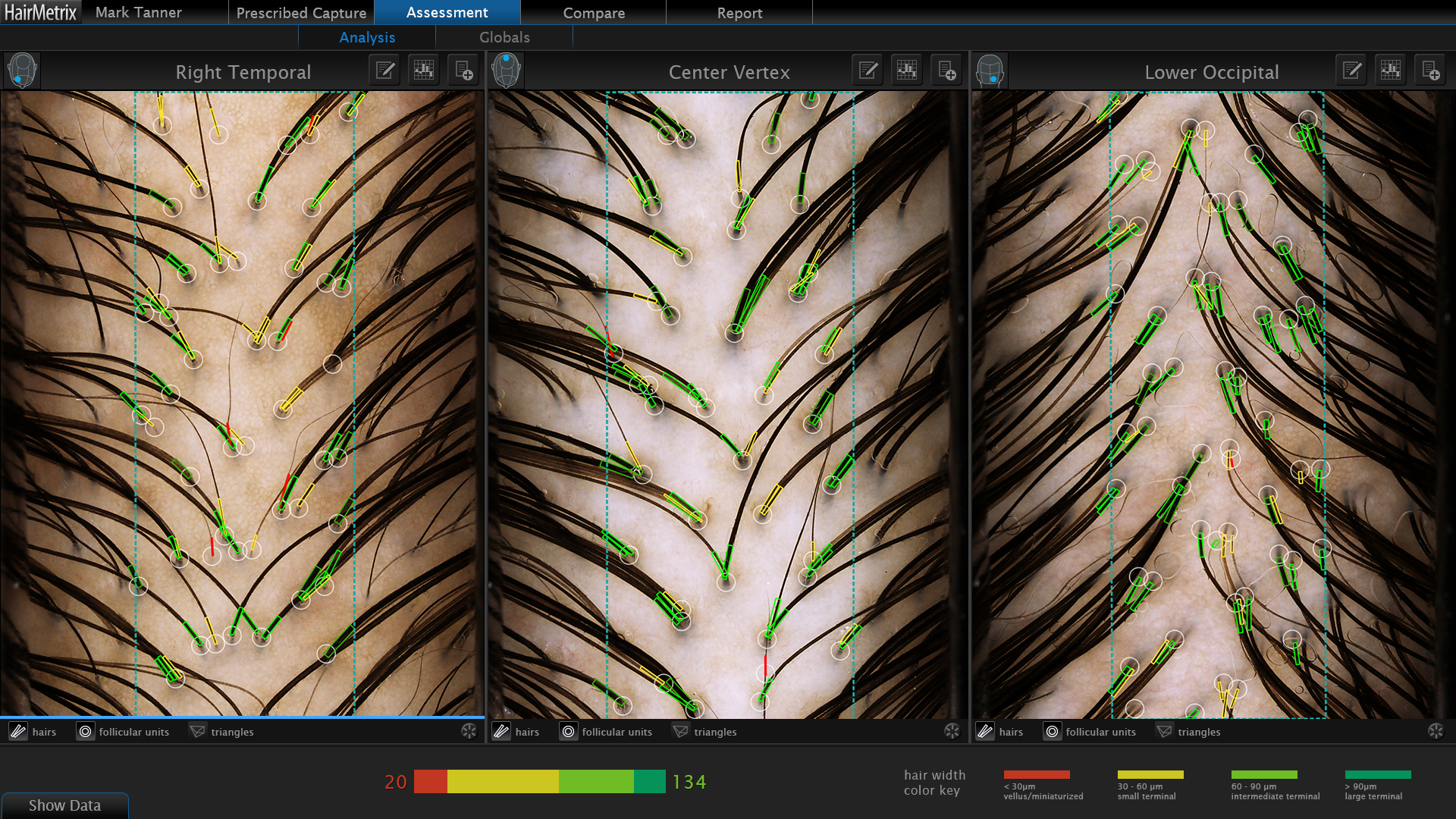Viewport: 1456px width, 819px height.
Task: Click the light green segment of the width bar
Action: [596, 781]
